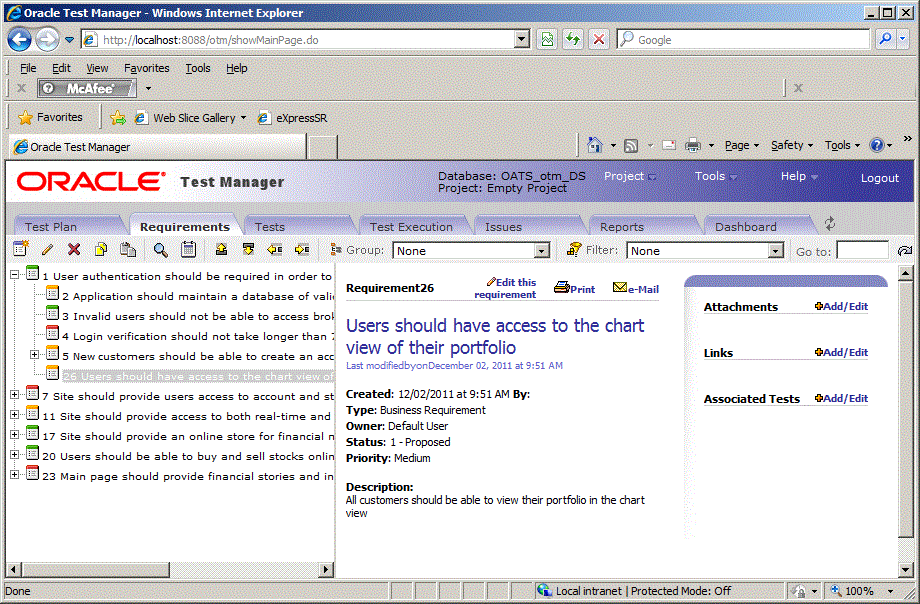Open the Tools menu in Oracle header
Image resolution: width=920 pixels, height=604 pixels.
click(716, 176)
